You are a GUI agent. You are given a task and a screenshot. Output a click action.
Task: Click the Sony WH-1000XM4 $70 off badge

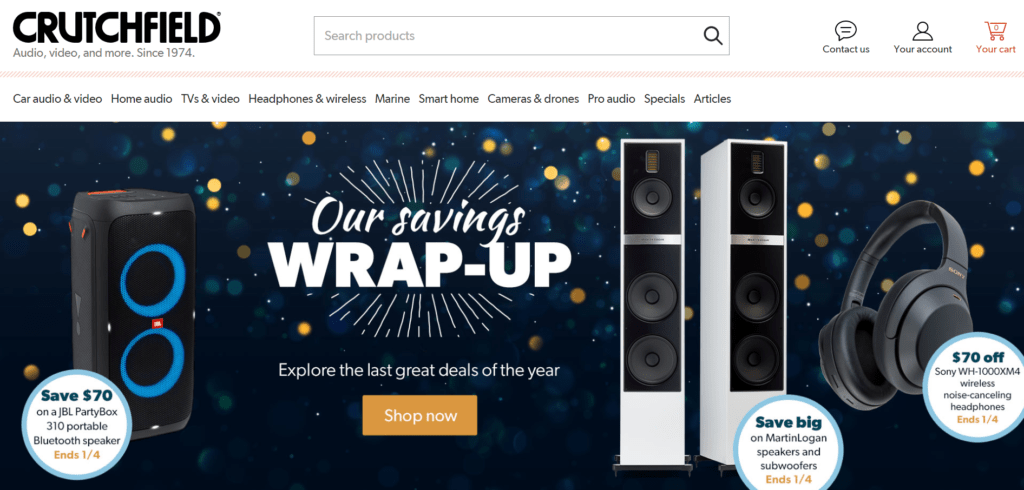click(977, 387)
